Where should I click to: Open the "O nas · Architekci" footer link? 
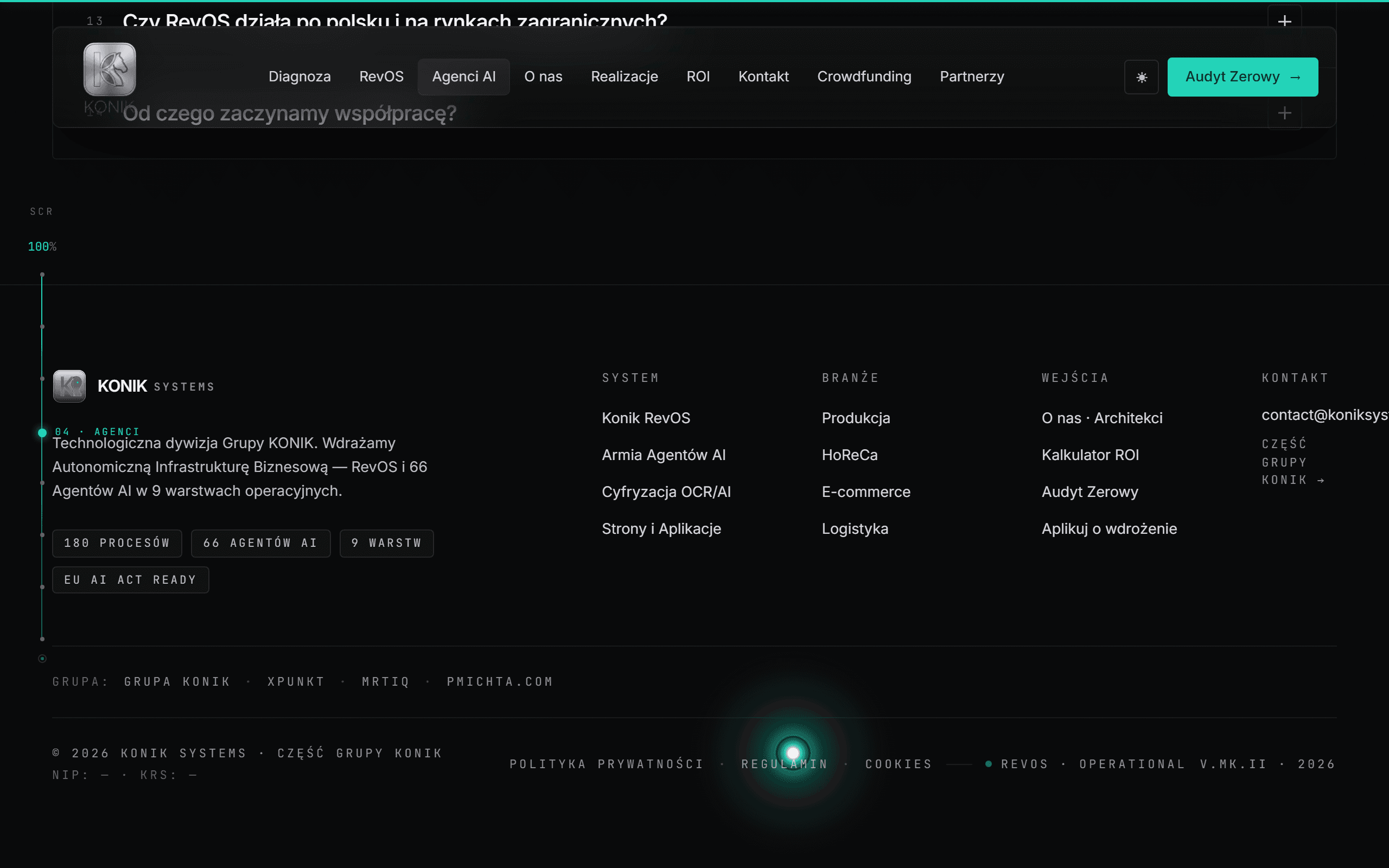(1102, 418)
